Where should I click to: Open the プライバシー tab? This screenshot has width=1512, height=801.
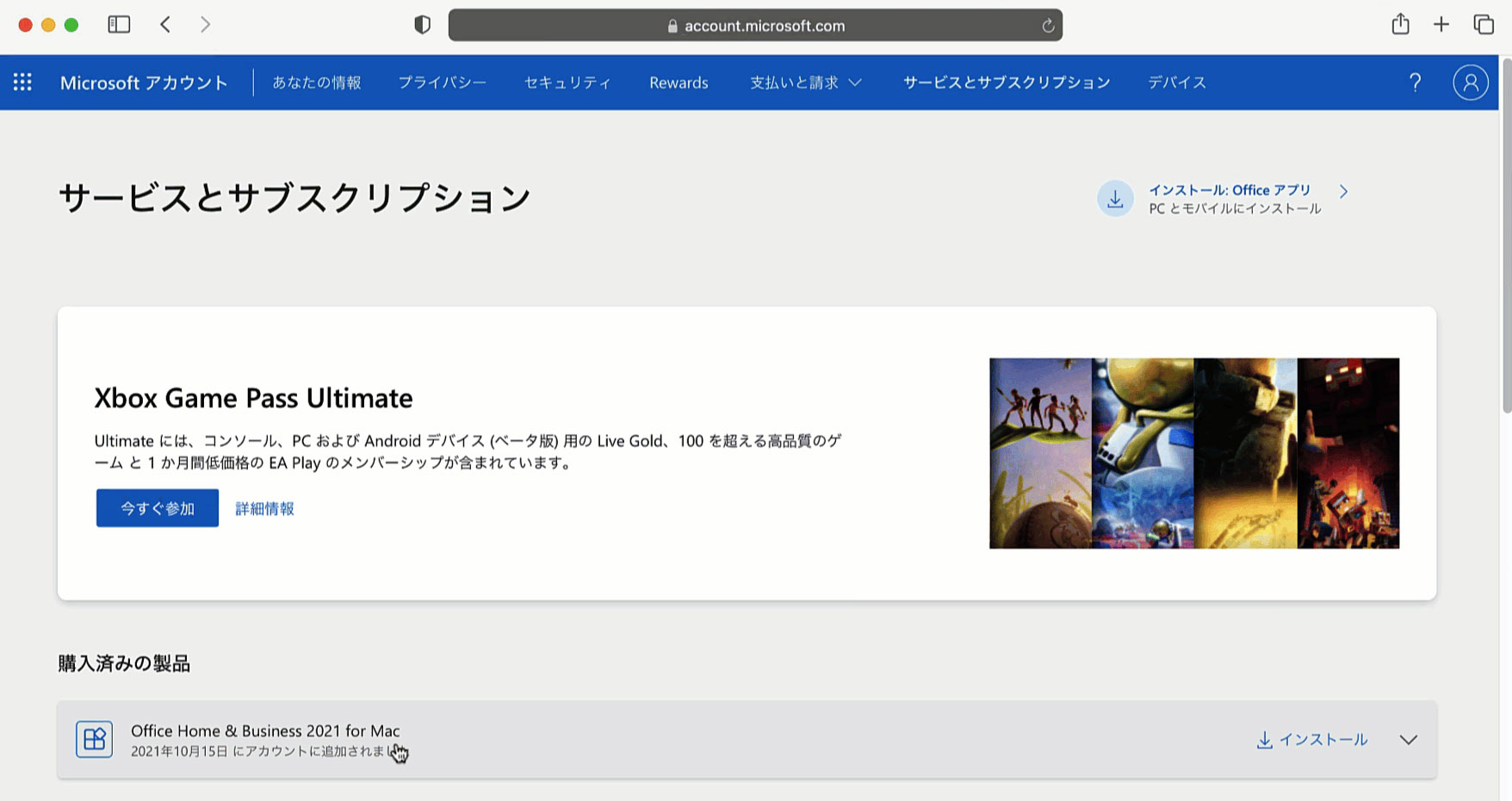(x=443, y=83)
